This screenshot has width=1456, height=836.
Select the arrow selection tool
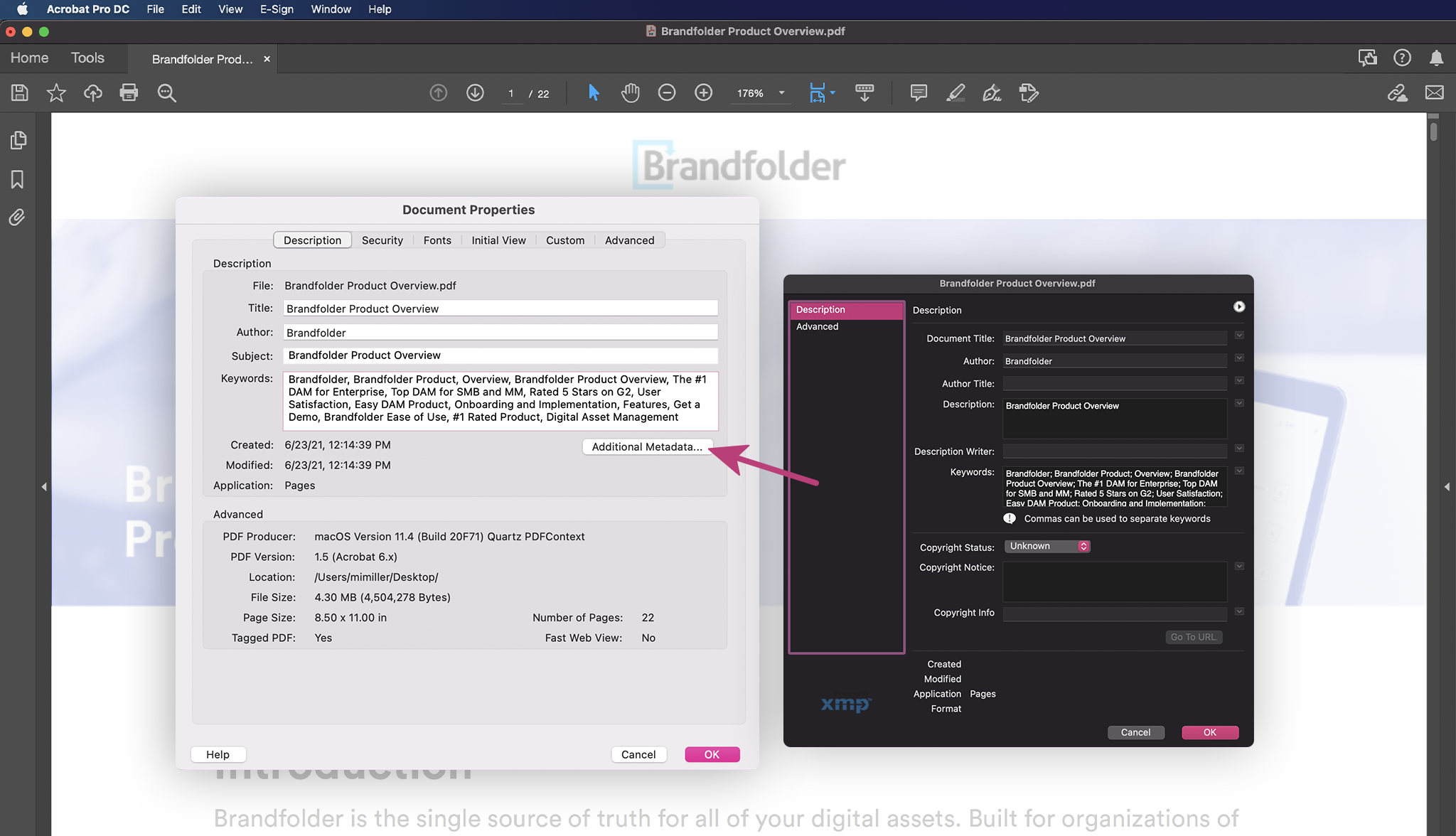594,92
